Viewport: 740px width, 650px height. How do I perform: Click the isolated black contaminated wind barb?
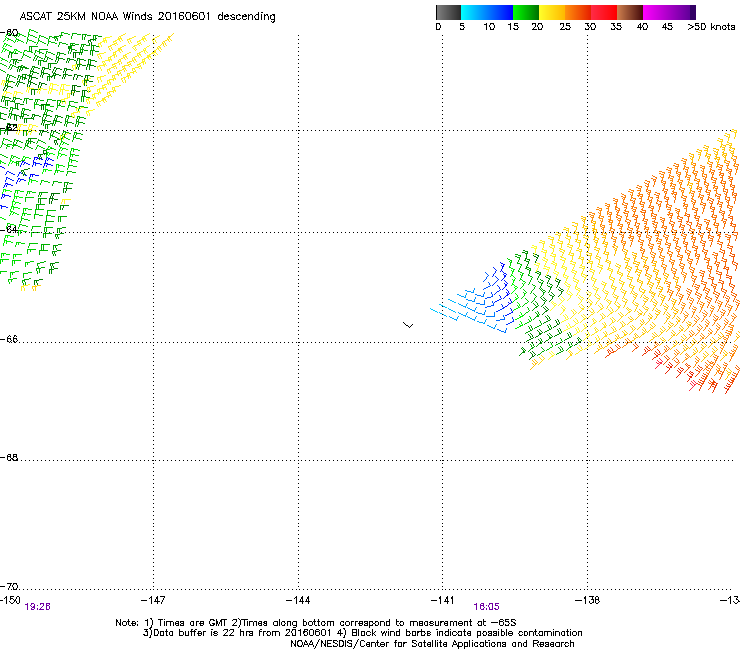[408, 325]
